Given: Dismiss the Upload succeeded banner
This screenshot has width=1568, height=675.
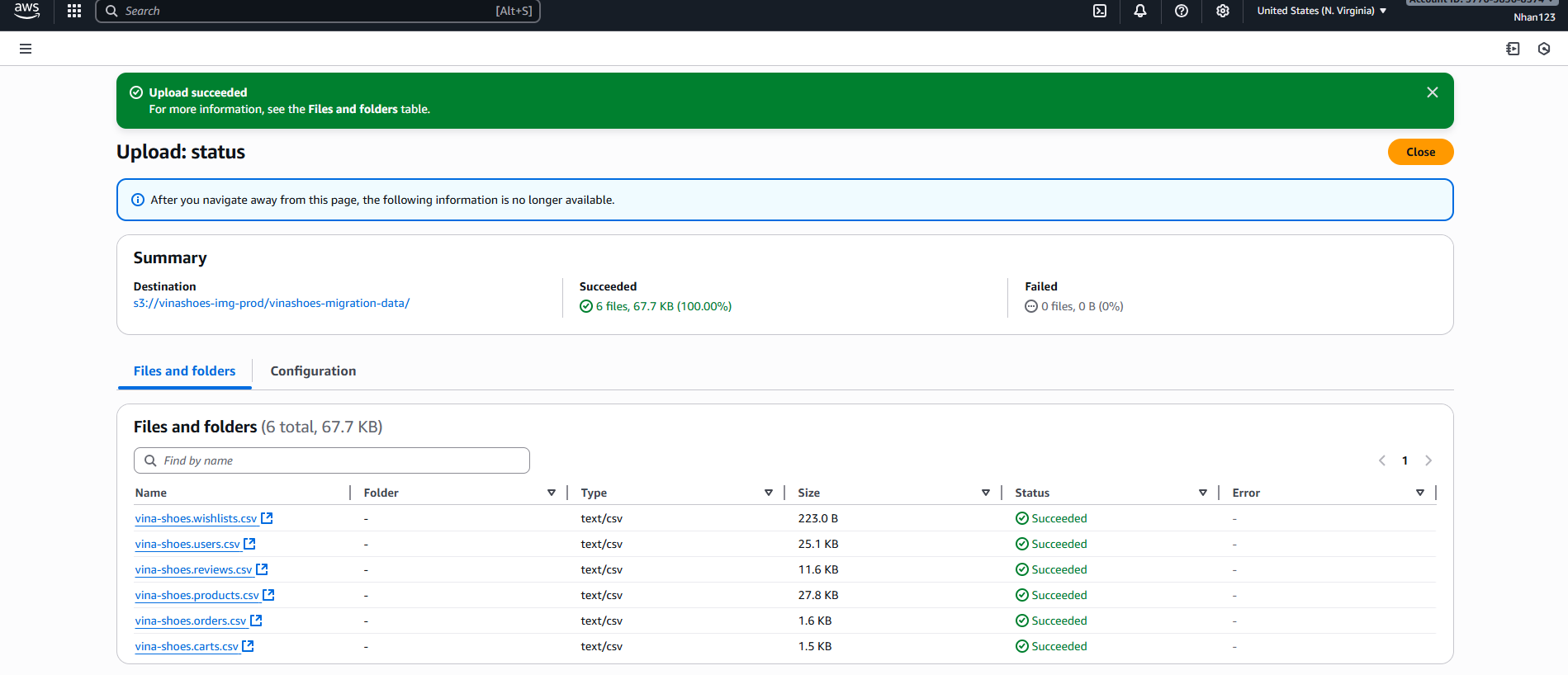Looking at the screenshot, I should (x=1433, y=92).
